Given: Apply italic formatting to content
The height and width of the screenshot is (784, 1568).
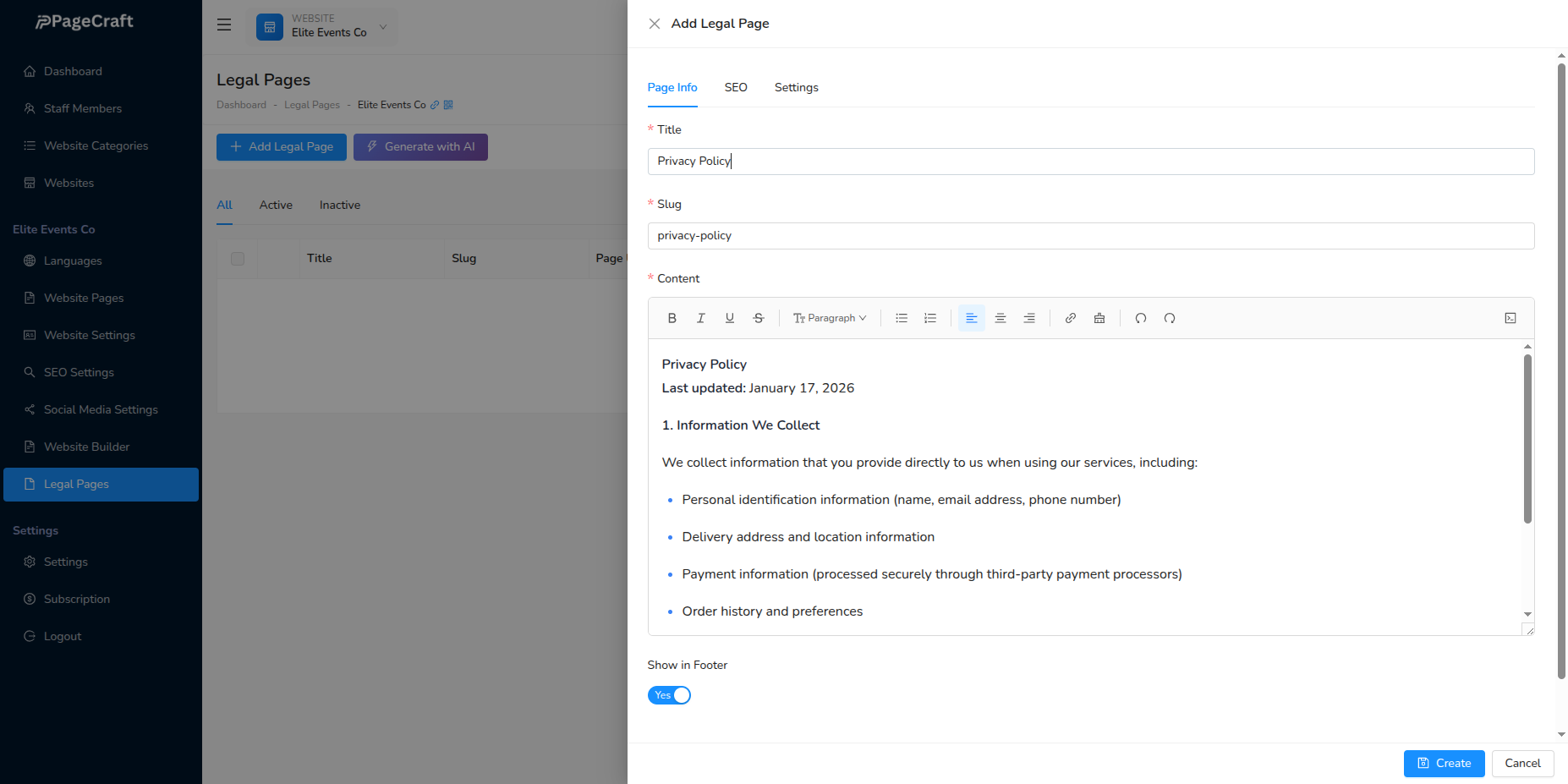Looking at the screenshot, I should click(x=700, y=318).
